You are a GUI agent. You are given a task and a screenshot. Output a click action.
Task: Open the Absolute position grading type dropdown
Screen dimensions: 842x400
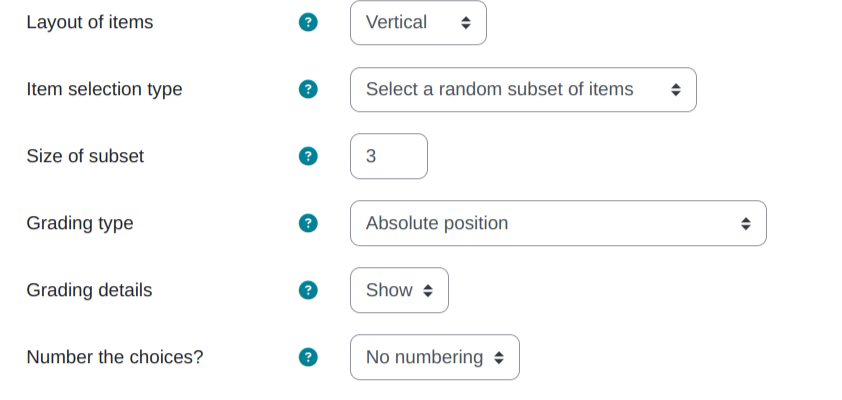[x=558, y=223]
